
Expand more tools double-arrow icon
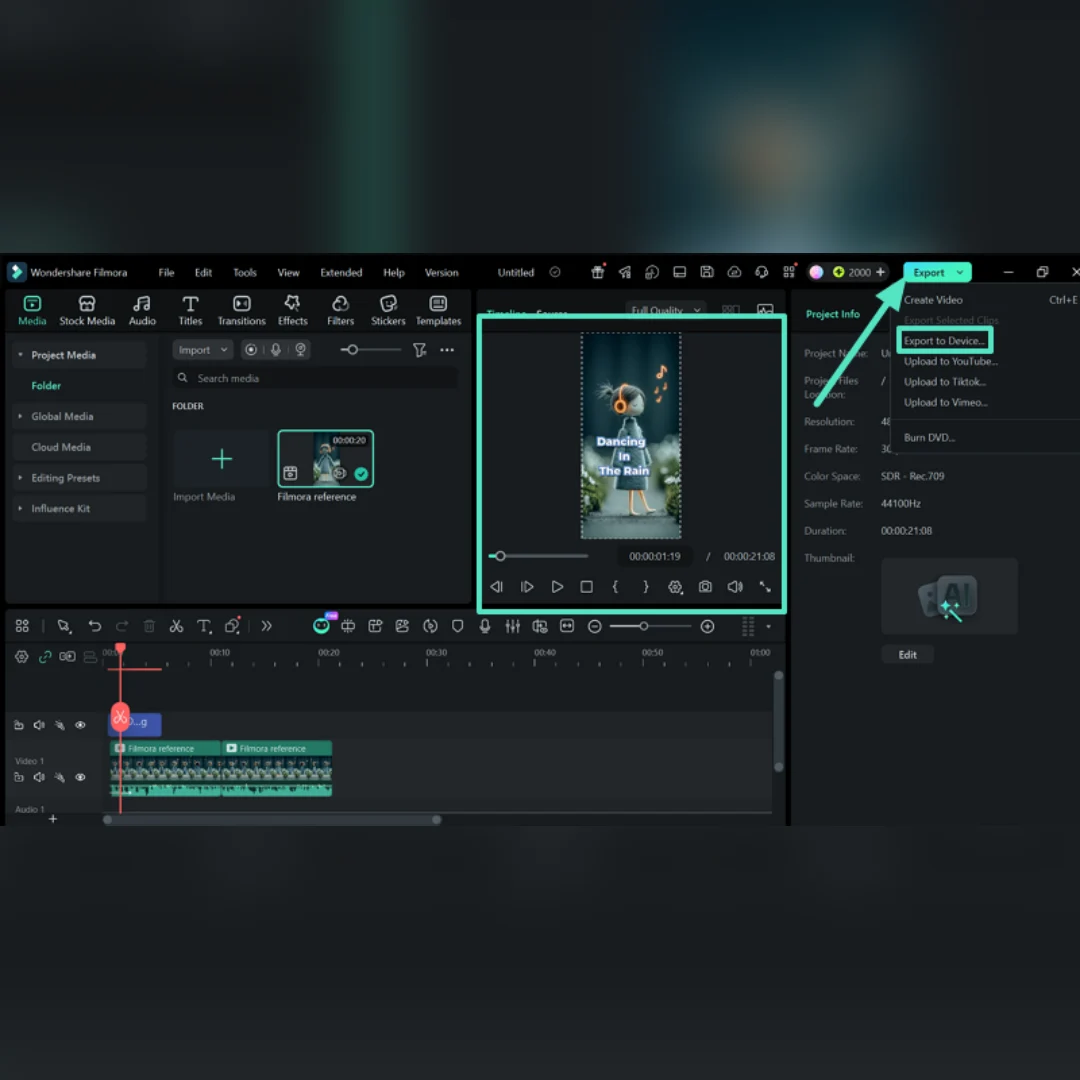pos(267,627)
